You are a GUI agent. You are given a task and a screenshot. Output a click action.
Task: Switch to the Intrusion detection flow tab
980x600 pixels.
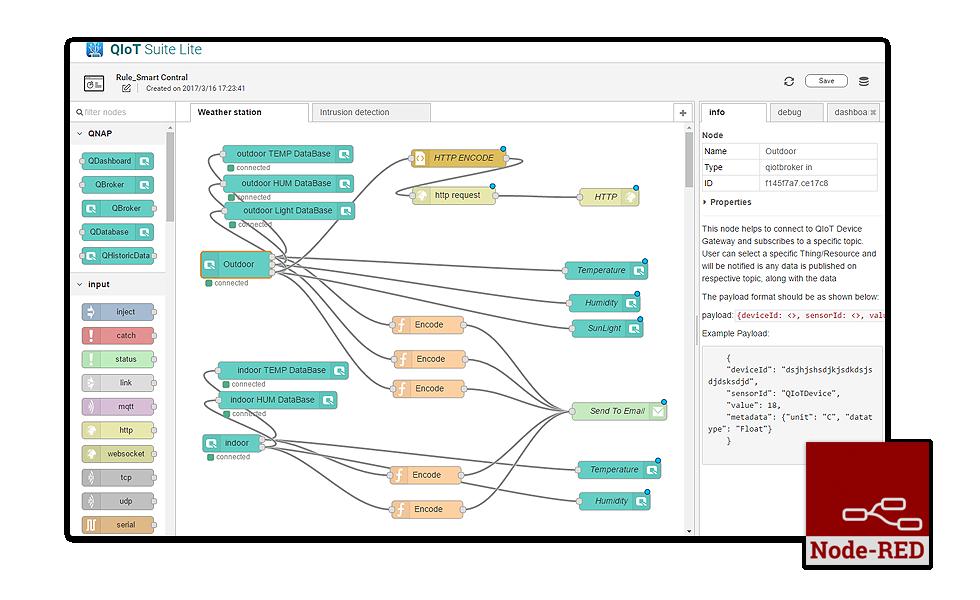click(371, 112)
